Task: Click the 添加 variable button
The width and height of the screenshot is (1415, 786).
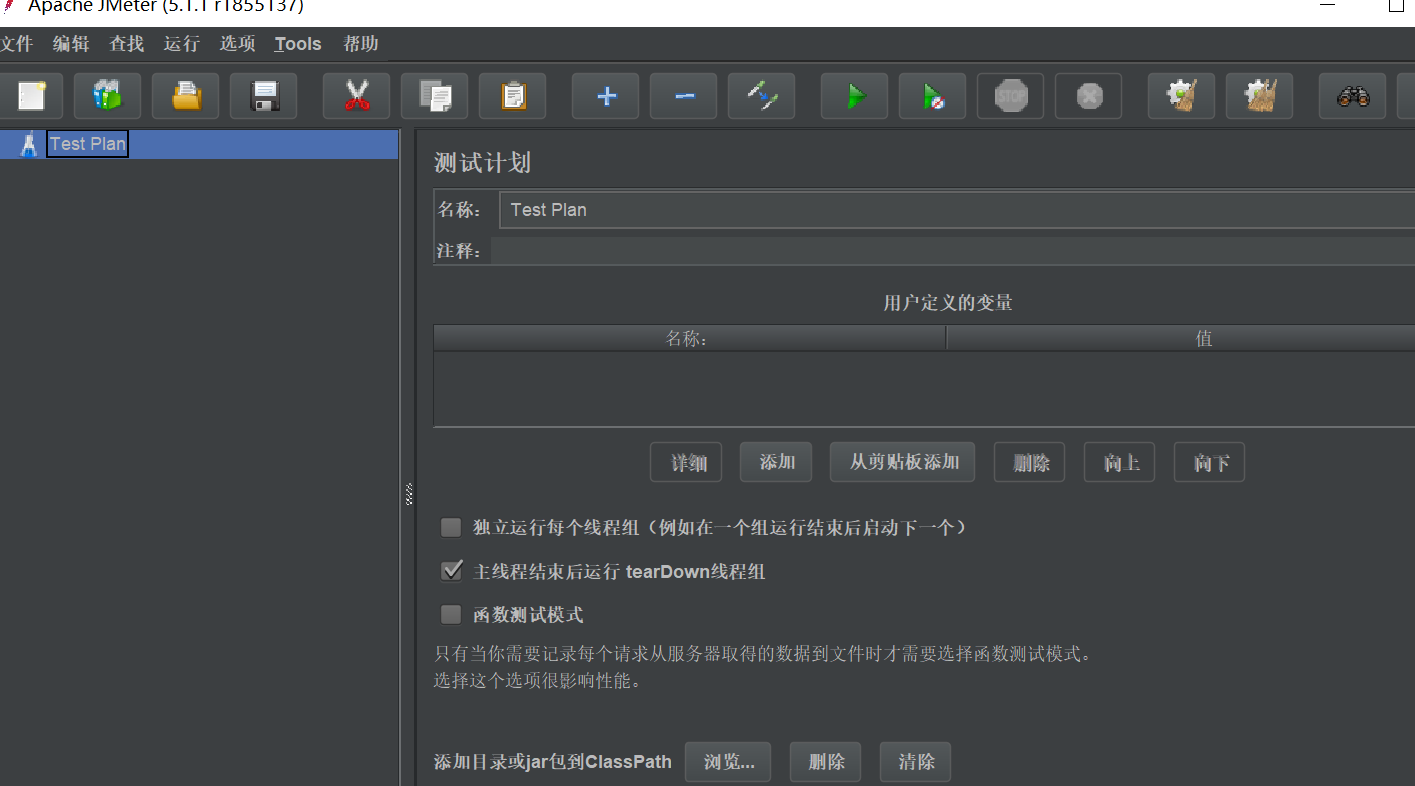Action: coord(776,463)
